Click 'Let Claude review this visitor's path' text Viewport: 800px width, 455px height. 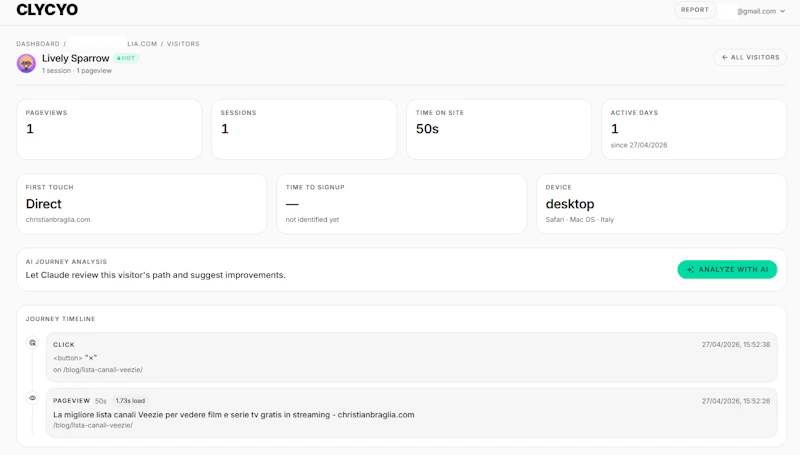tap(156, 275)
